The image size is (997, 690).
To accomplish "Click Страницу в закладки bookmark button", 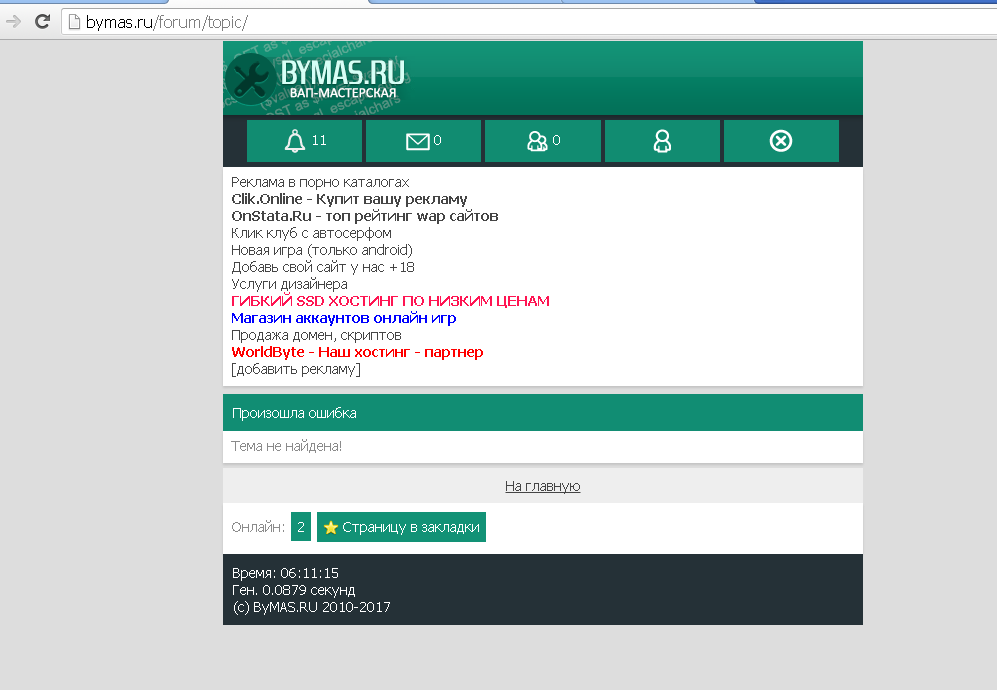I will point(401,527).
